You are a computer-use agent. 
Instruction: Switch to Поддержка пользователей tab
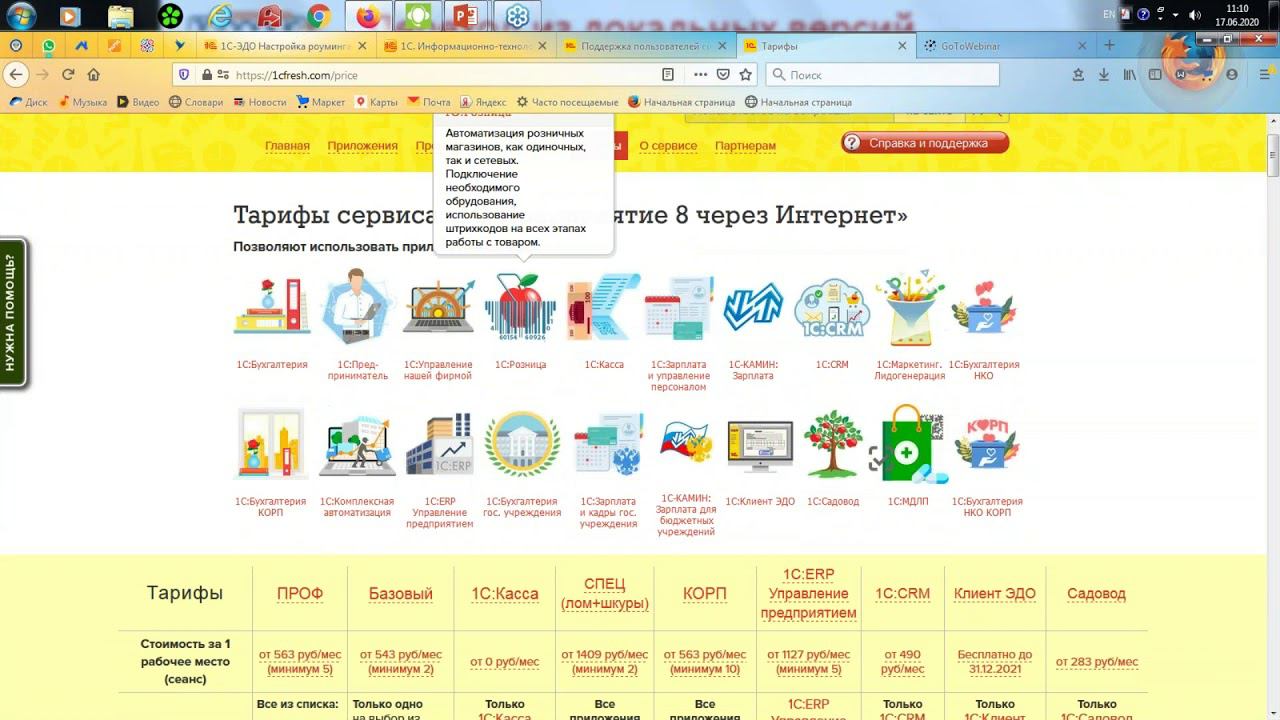point(646,46)
